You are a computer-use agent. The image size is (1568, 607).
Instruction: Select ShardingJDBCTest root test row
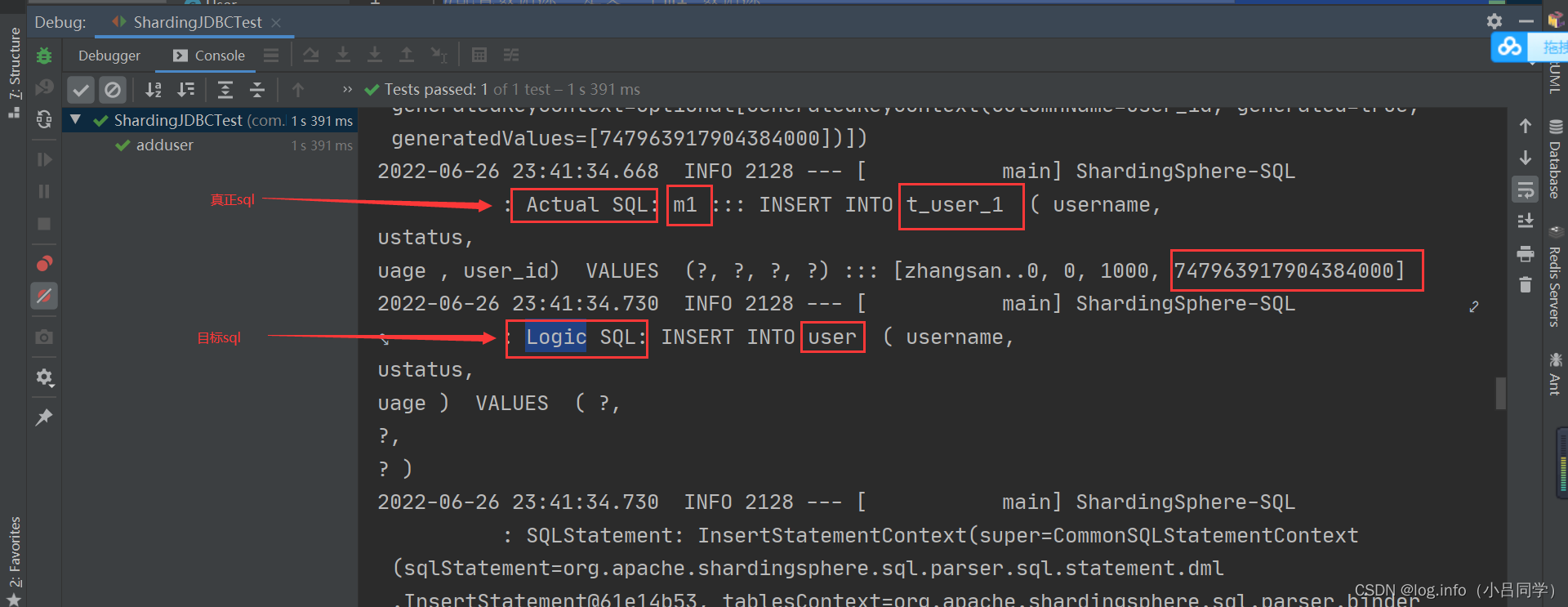211,121
